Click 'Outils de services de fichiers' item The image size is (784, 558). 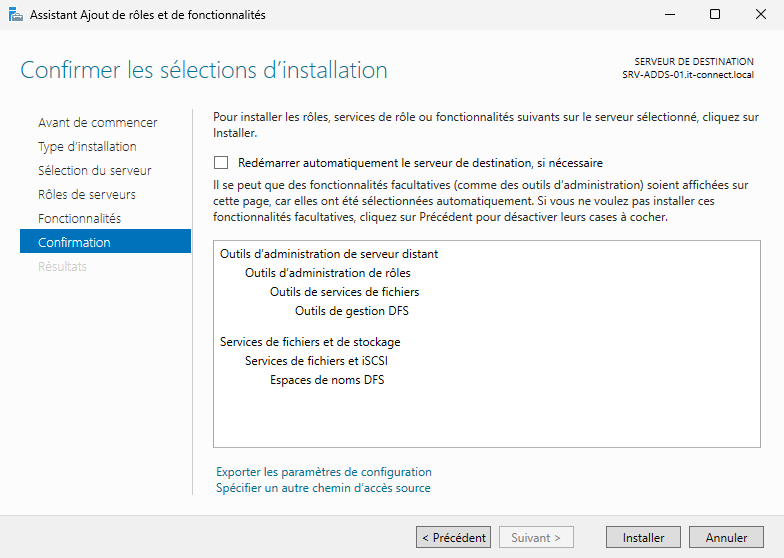344,292
